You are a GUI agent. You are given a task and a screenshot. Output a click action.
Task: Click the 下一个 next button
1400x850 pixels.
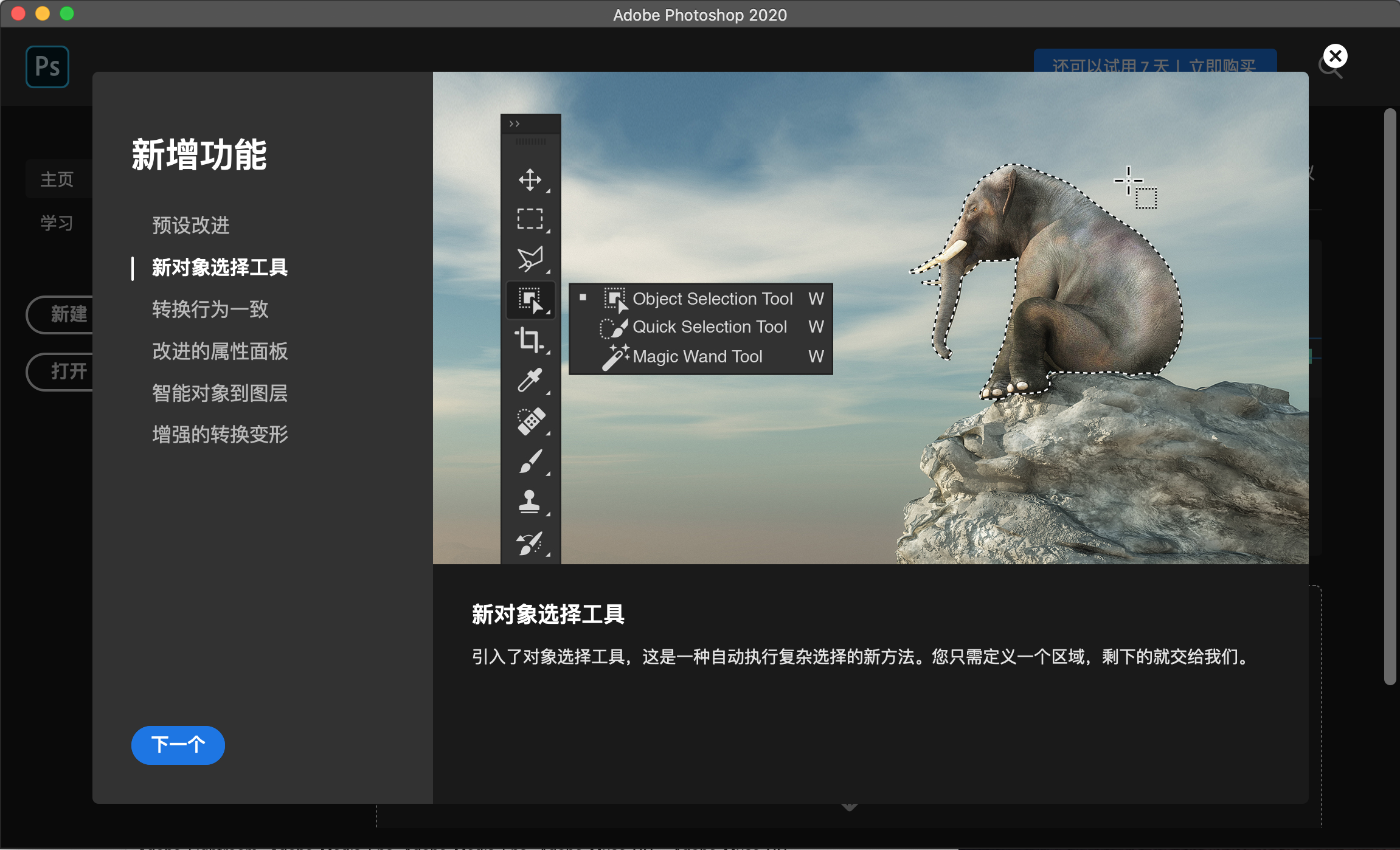pyautogui.click(x=178, y=745)
